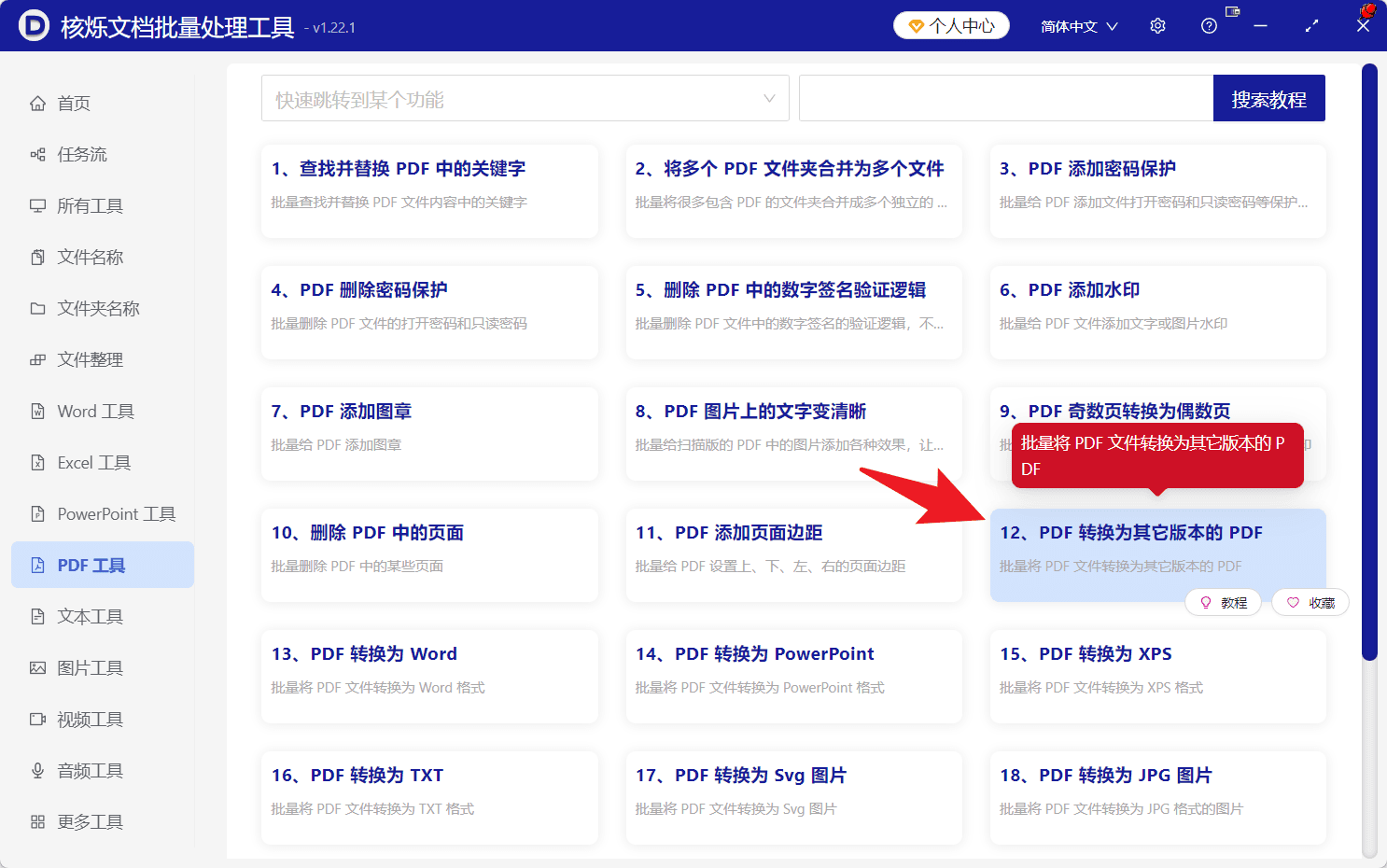The image size is (1387, 868).
Task: Click the icon beside 文件整理
Action: coord(37,360)
